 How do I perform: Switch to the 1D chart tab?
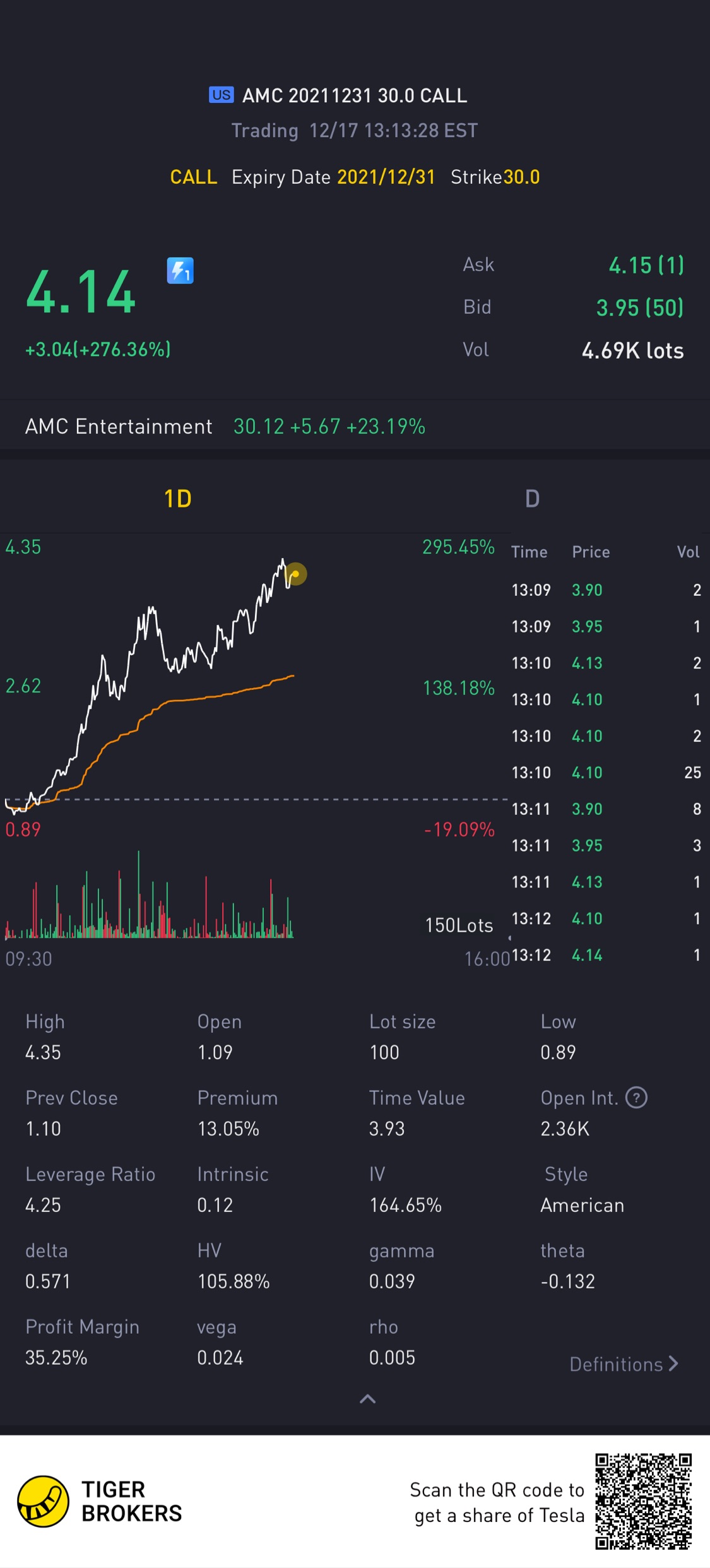[x=177, y=499]
